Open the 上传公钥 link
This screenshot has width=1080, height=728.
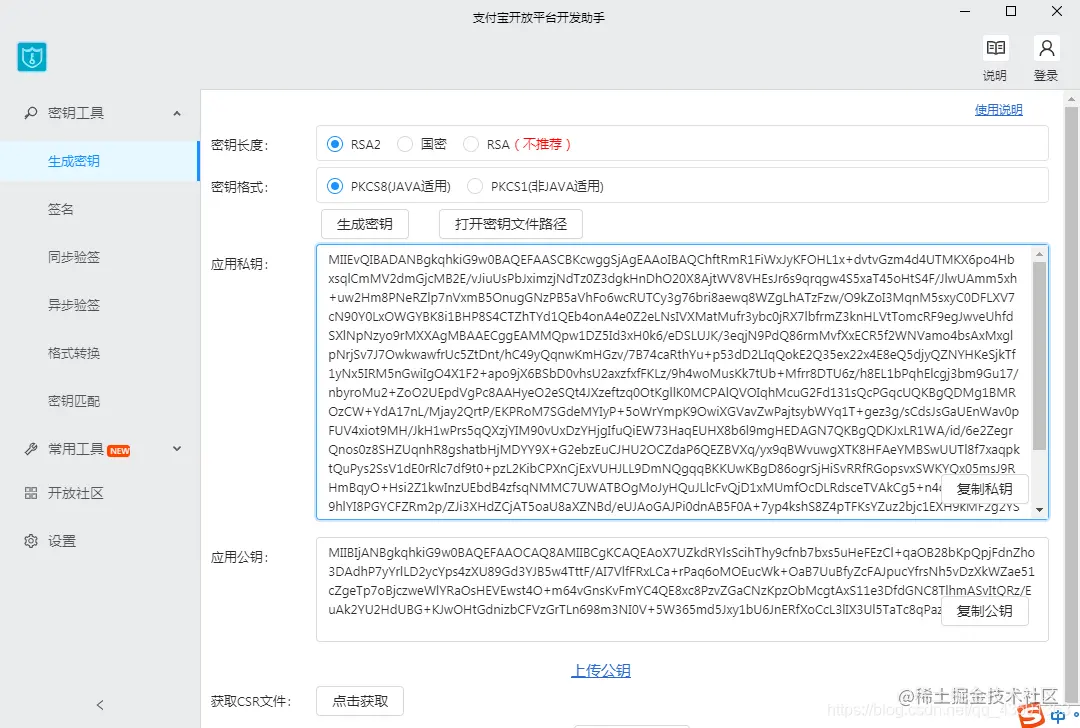point(601,670)
